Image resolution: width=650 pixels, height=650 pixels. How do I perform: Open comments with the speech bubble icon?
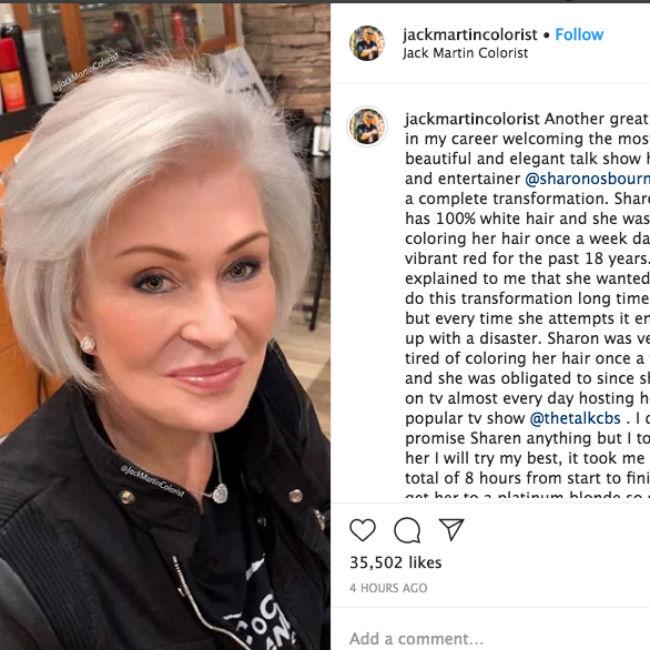pyautogui.click(x=407, y=530)
